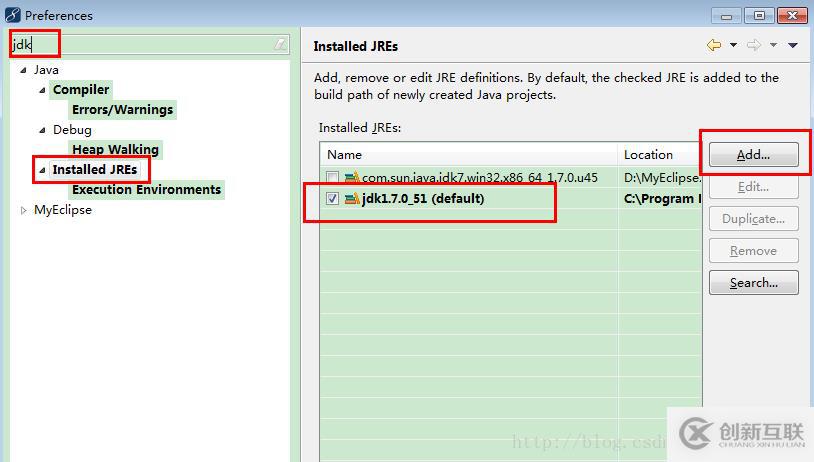Open Execution Environments preference page
The height and width of the screenshot is (462, 814).
[x=146, y=189]
